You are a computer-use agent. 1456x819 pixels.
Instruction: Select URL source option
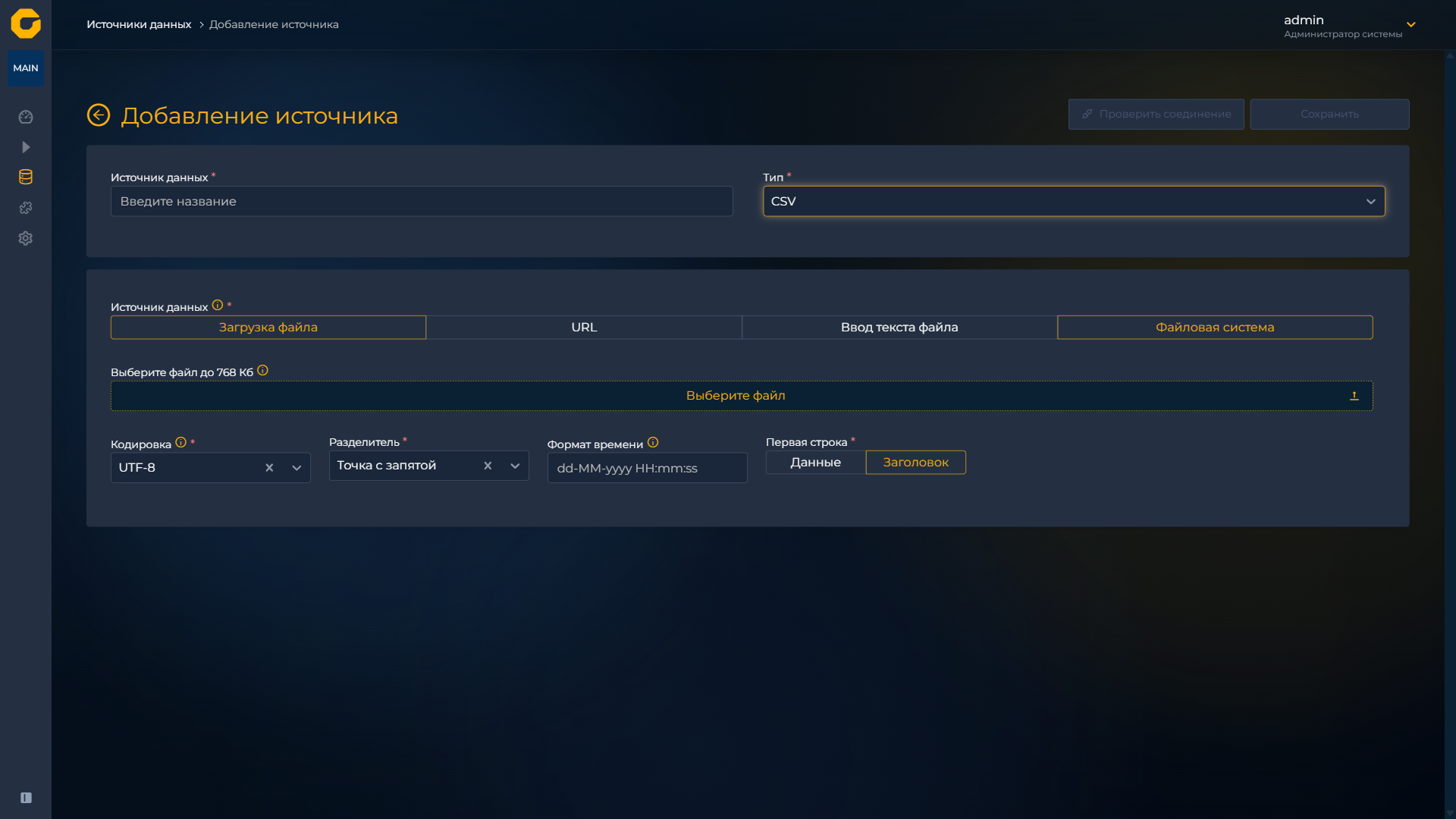[584, 328]
